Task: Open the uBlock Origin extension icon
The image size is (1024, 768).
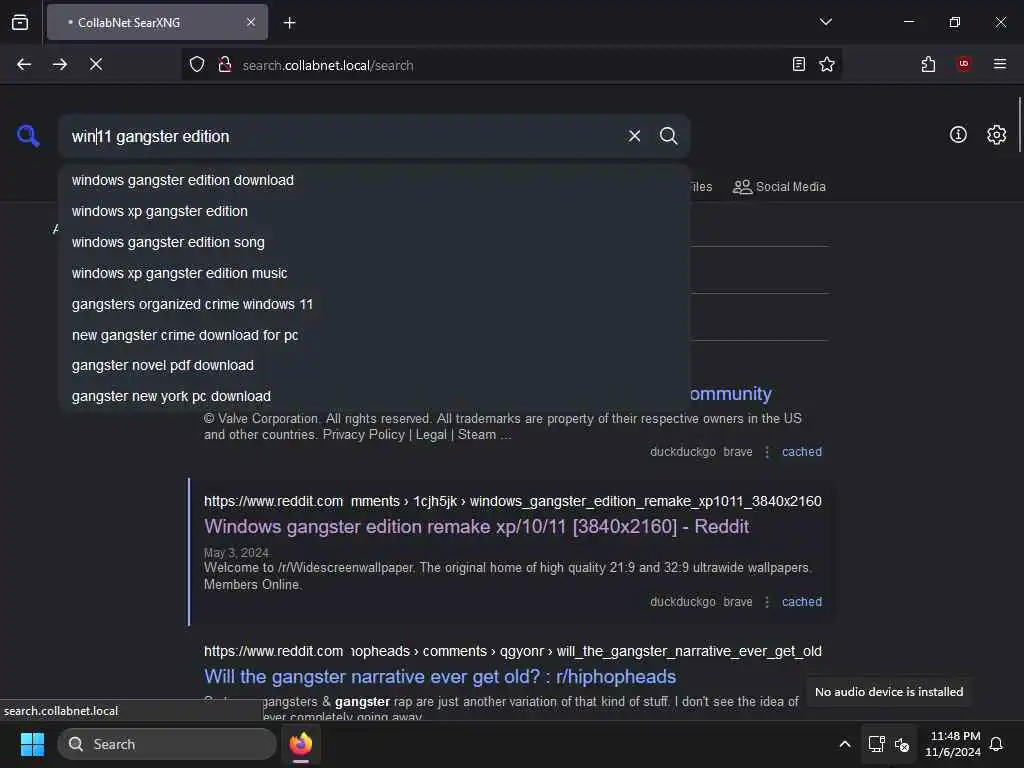Action: tap(964, 63)
